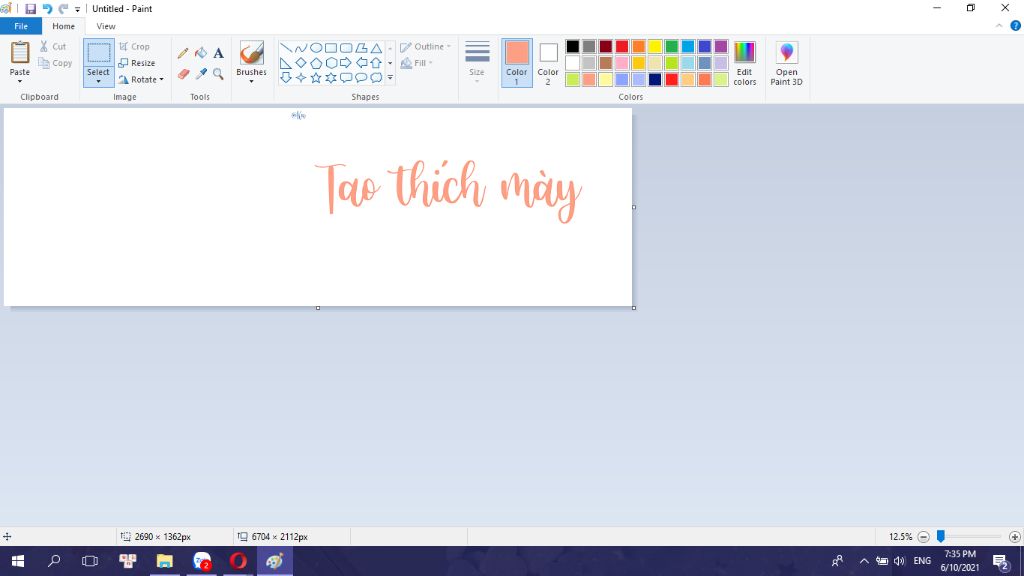Open the Edit colors dialog
Screen dimensions: 1024x576
(x=744, y=63)
